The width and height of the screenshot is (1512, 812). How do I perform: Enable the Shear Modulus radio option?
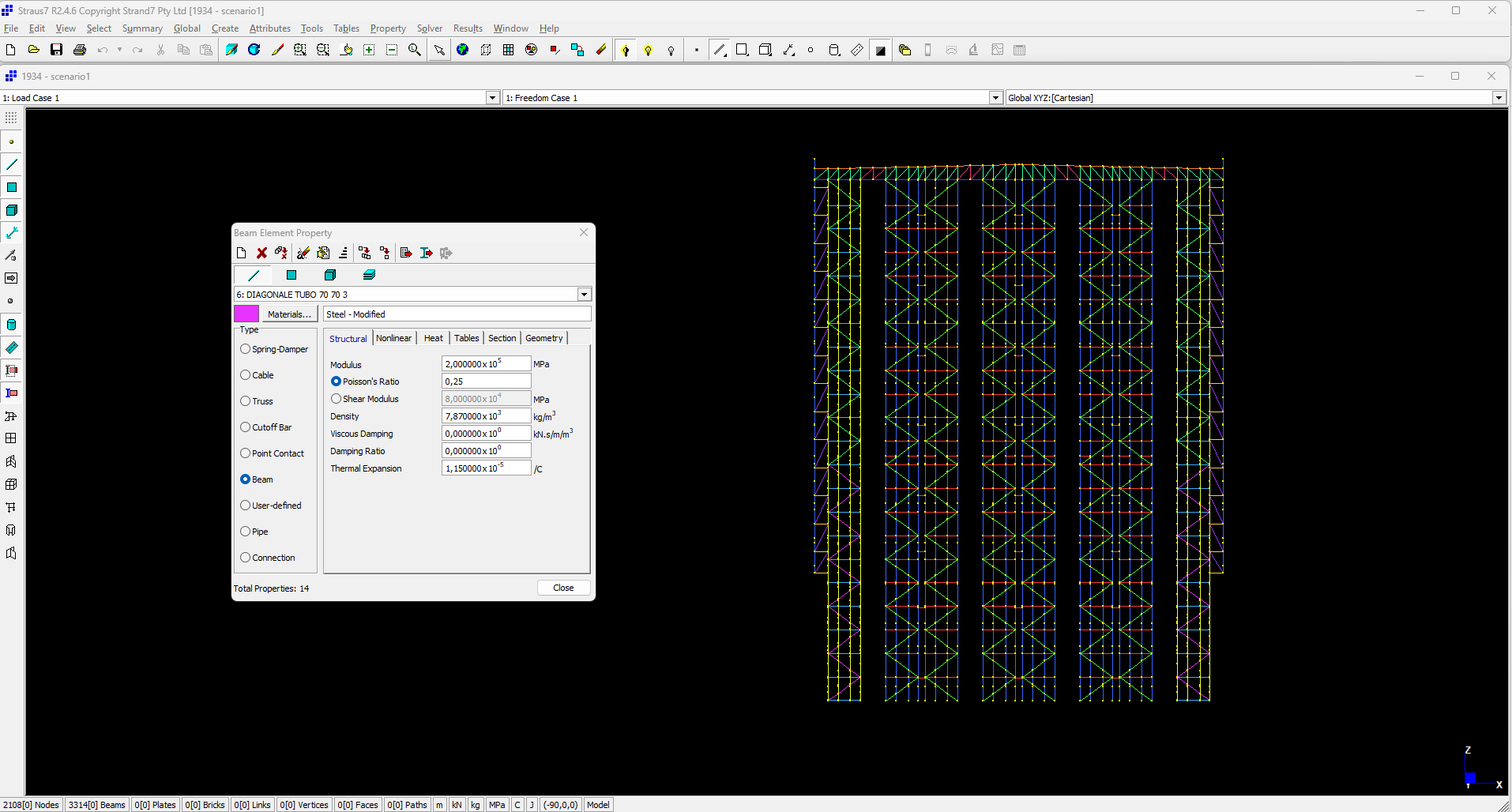click(337, 399)
